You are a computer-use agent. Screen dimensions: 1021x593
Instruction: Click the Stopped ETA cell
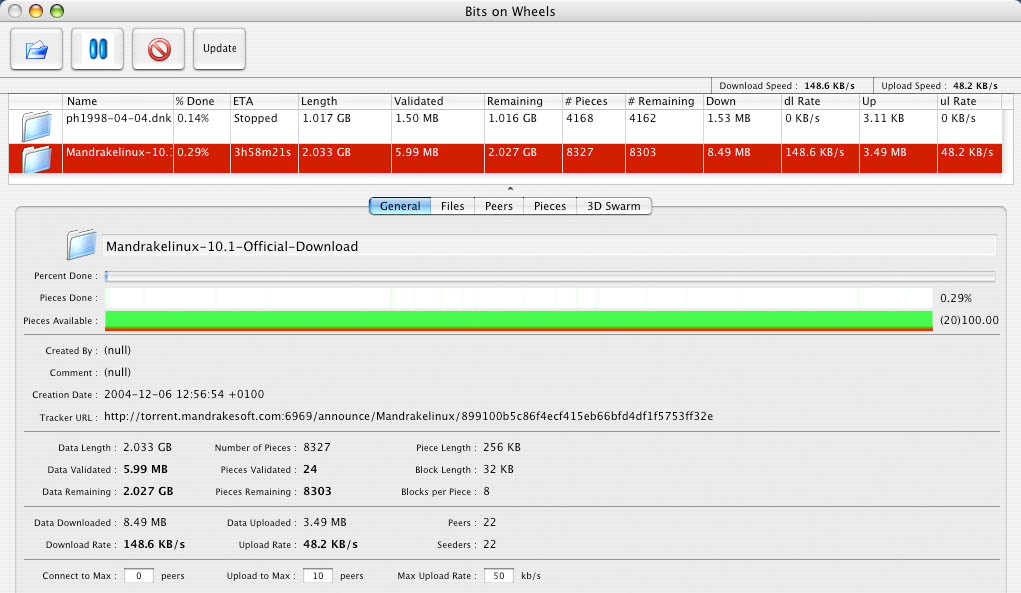(264, 126)
